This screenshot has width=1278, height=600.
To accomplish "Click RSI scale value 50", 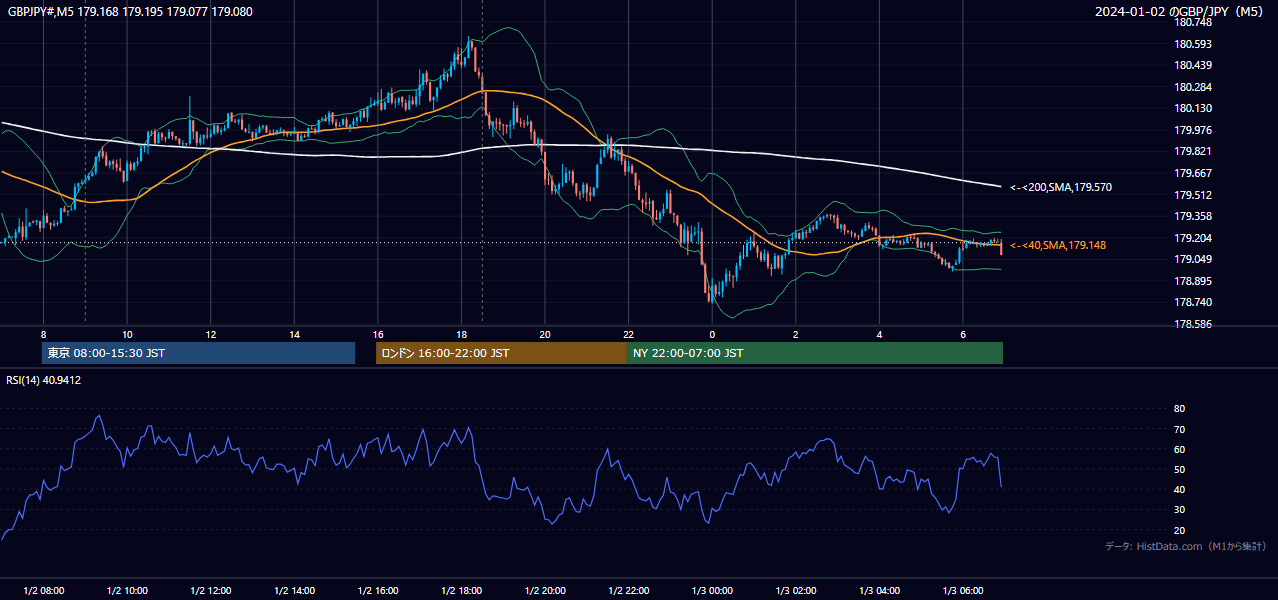I will tap(1179, 469).
